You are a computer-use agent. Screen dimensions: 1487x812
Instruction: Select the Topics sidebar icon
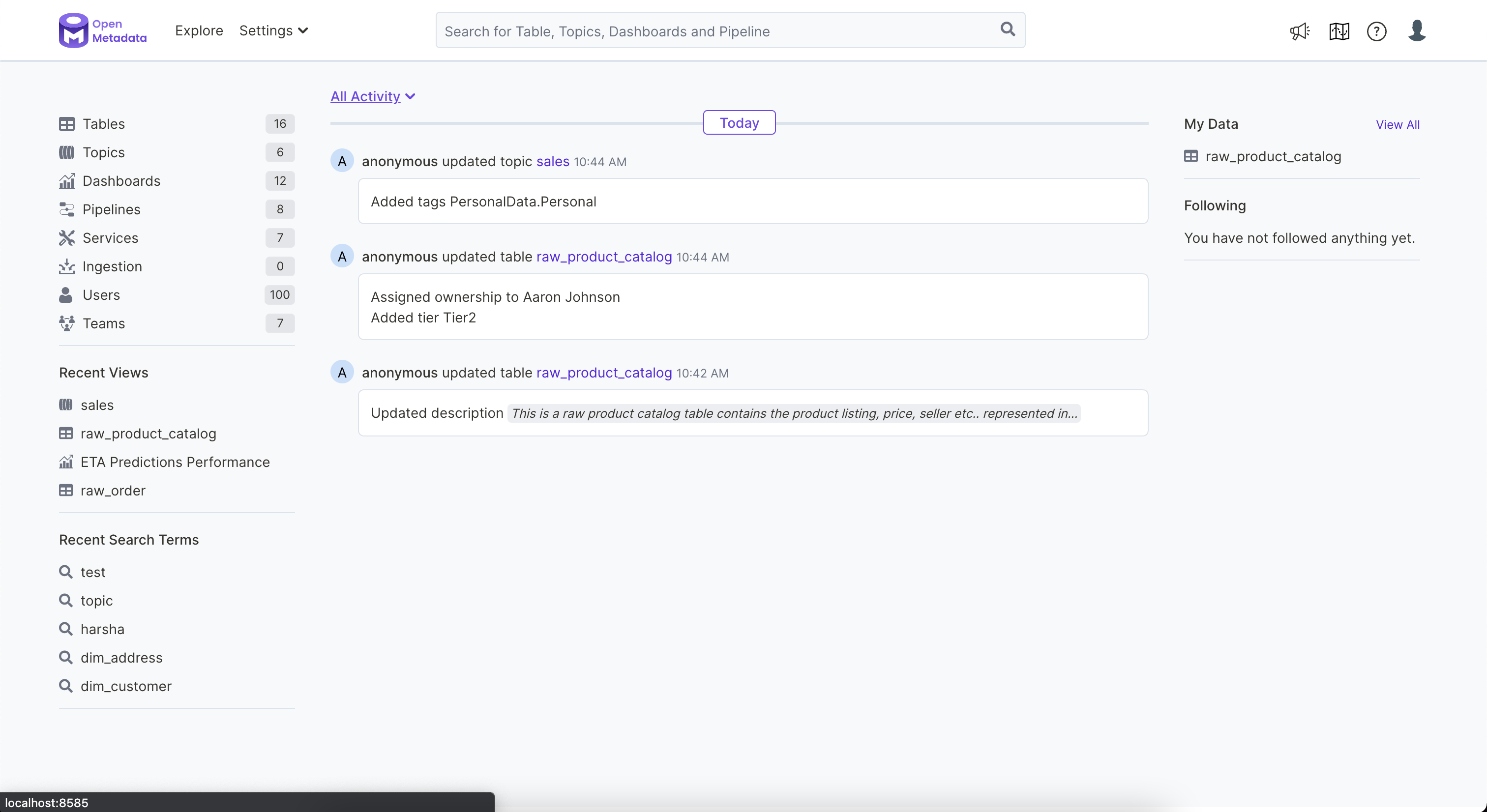(66, 152)
